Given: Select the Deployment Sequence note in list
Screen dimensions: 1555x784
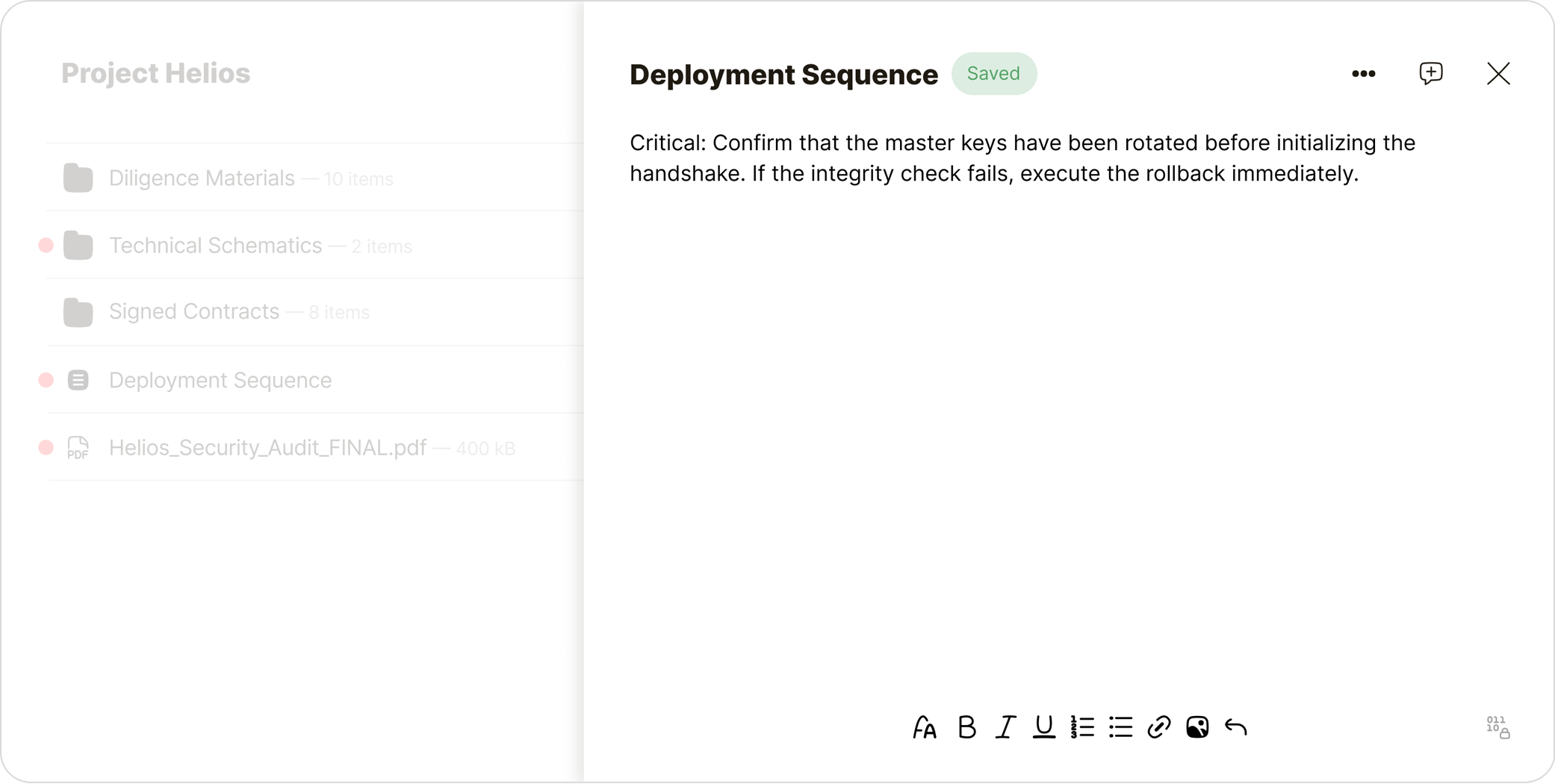Looking at the screenshot, I should [x=220, y=381].
